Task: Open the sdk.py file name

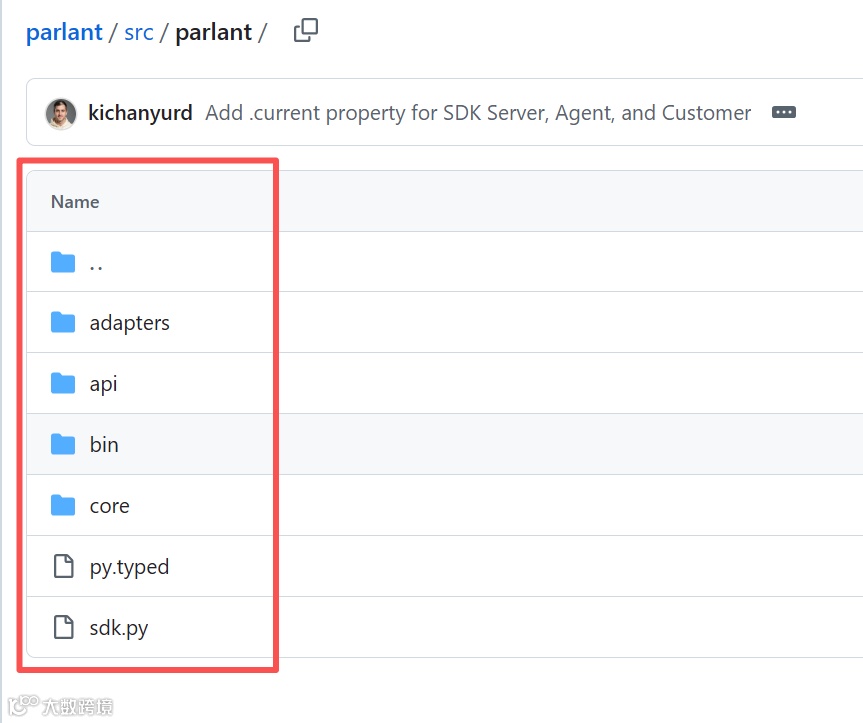Action: (119, 628)
